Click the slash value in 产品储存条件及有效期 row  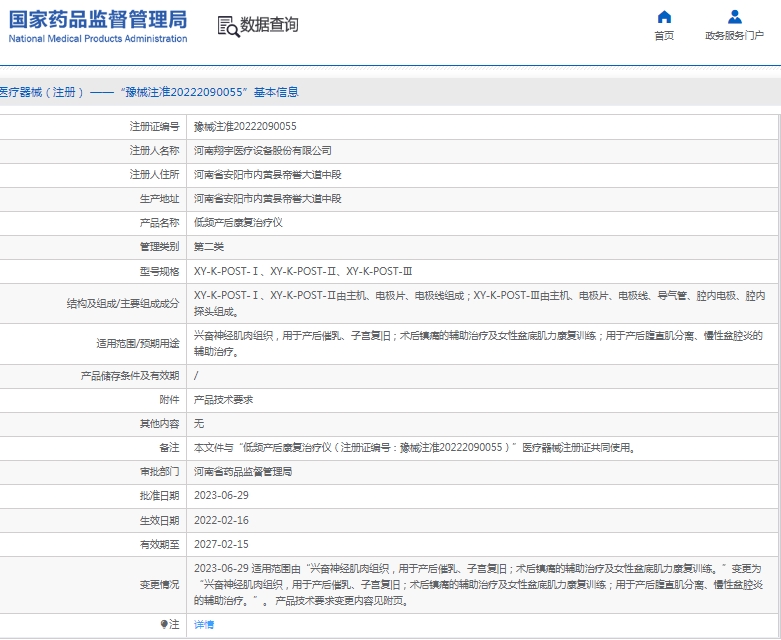196,376
